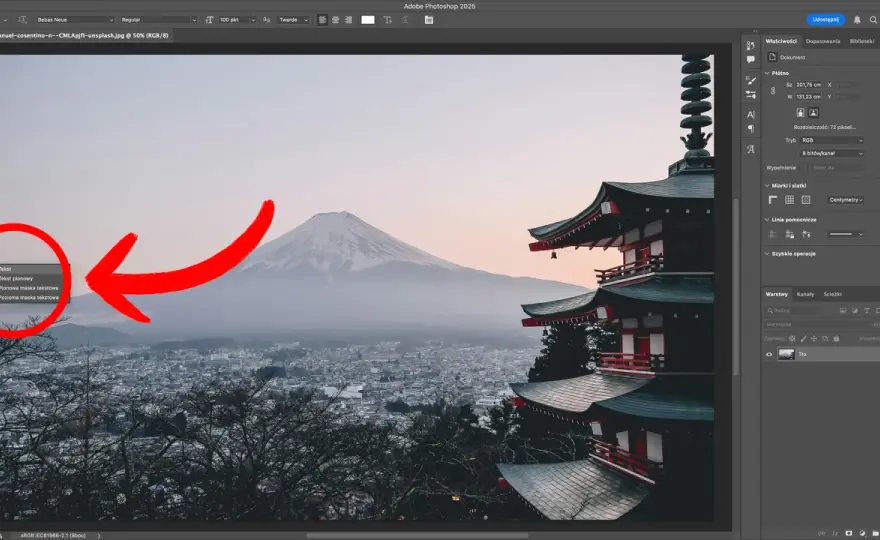Align text to the right
The height and width of the screenshot is (540, 880).
pos(349,20)
